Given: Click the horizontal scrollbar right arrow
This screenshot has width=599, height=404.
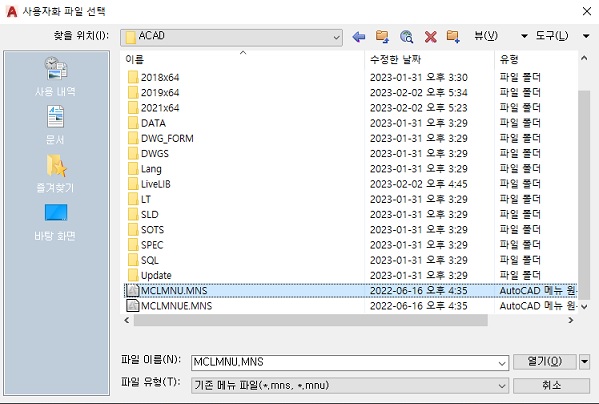Looking at the screenshot, I should click(x=571, y=320).
